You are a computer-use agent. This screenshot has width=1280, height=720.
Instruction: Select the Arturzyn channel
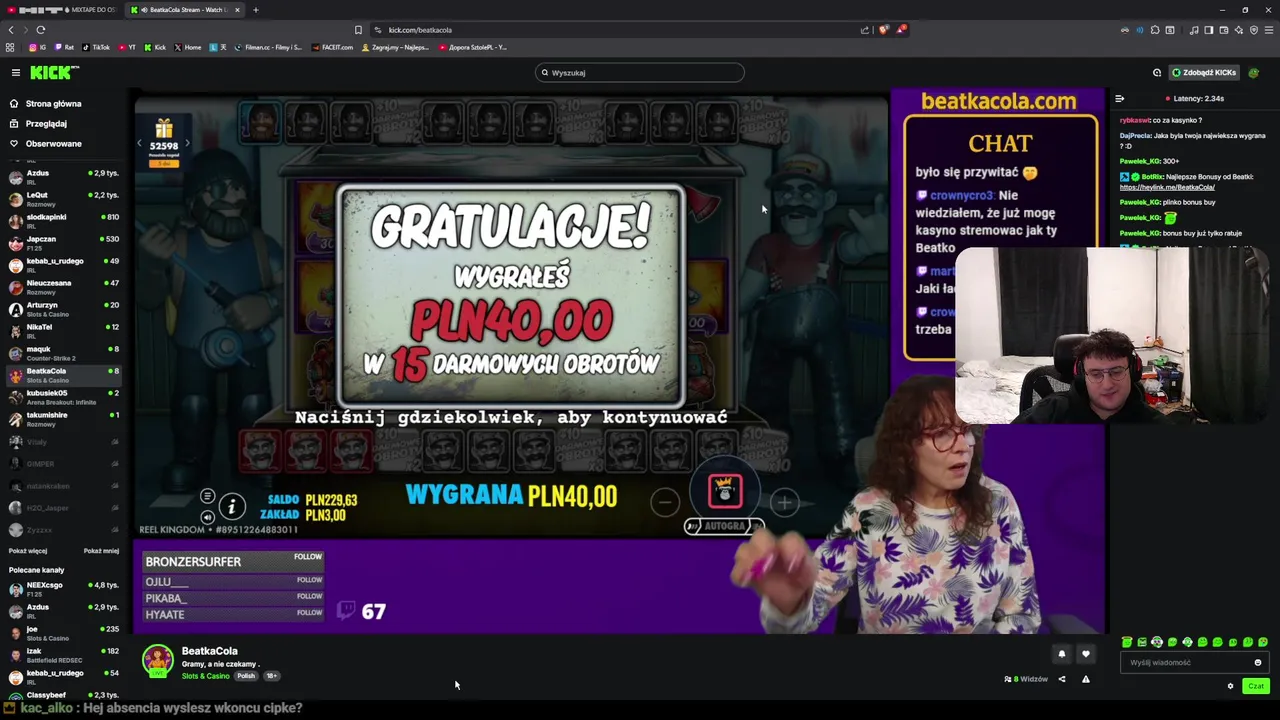coord(62,309)
